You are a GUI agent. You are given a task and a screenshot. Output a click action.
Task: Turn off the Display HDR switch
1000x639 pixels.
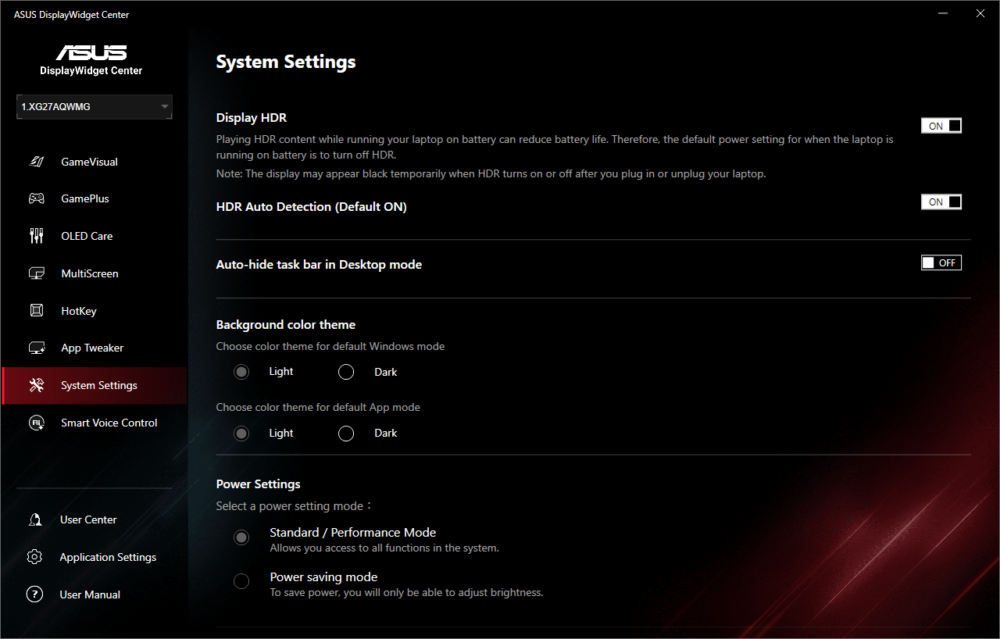[940, 126]
